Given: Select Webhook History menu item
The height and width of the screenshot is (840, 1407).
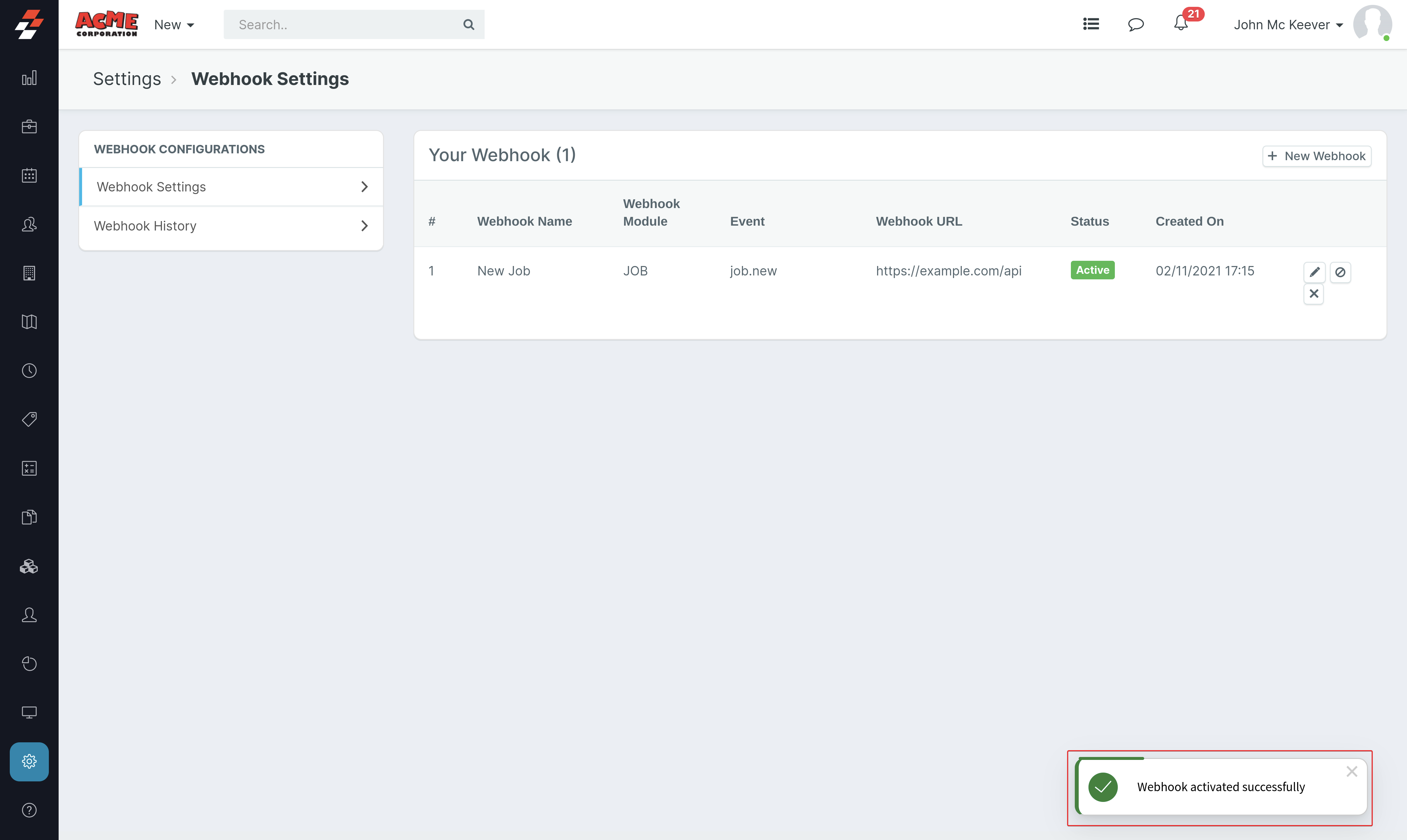Looking at the screenshot, I should pos(145,226).
